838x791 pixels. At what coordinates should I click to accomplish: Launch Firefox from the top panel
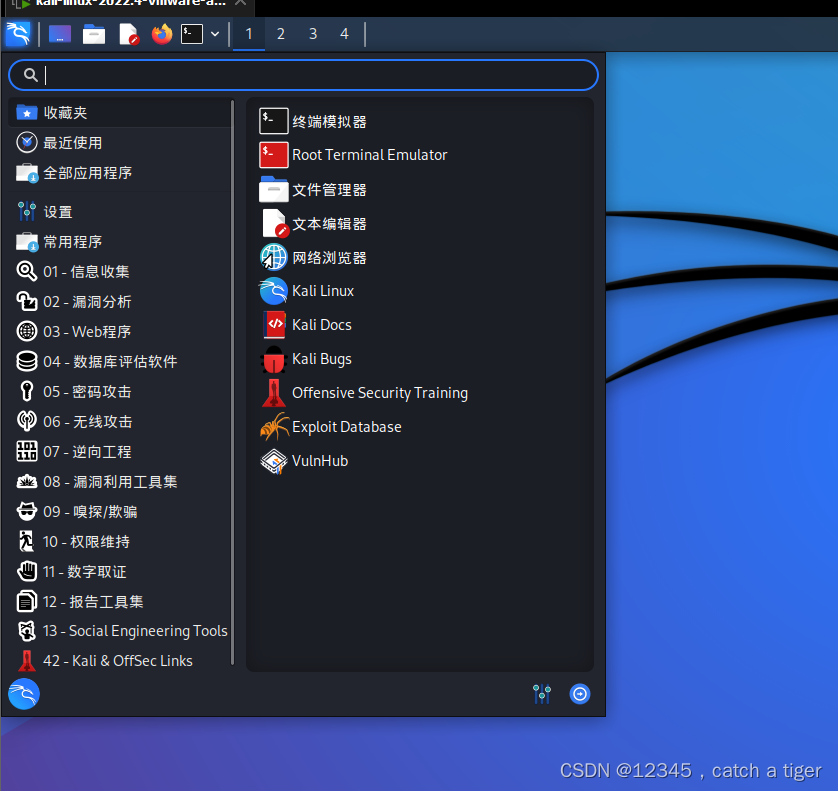[x=162, y=34]
